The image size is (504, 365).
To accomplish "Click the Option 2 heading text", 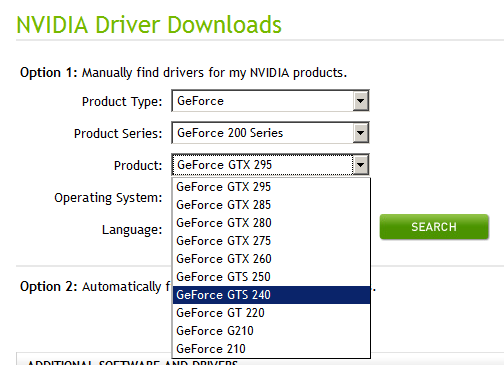I will point(95,287).
